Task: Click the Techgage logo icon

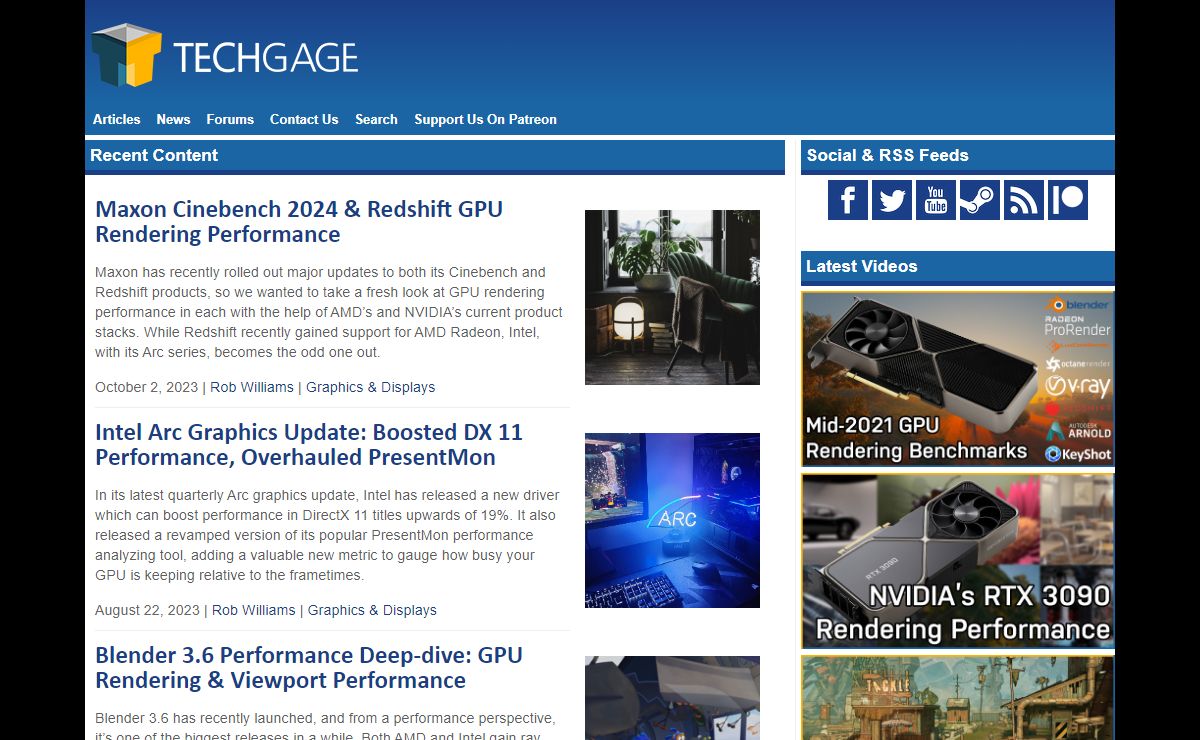Action: [127, 55]
